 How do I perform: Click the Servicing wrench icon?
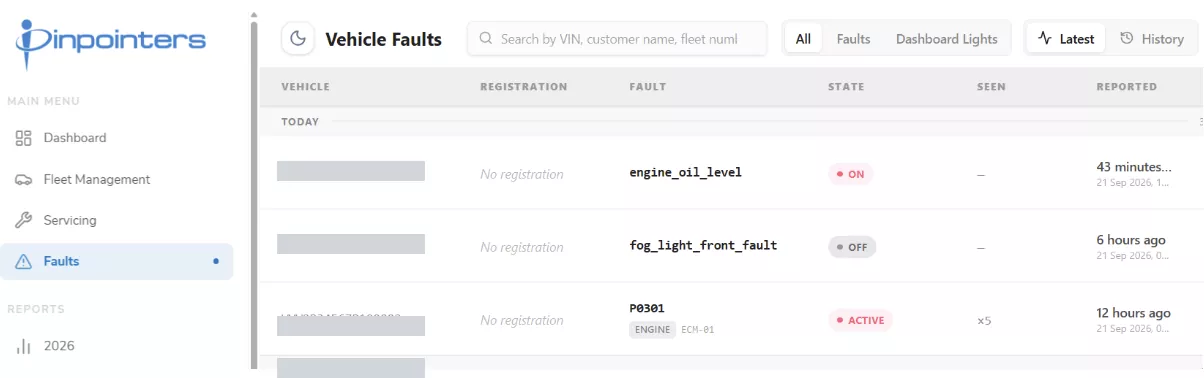(24, 220)
